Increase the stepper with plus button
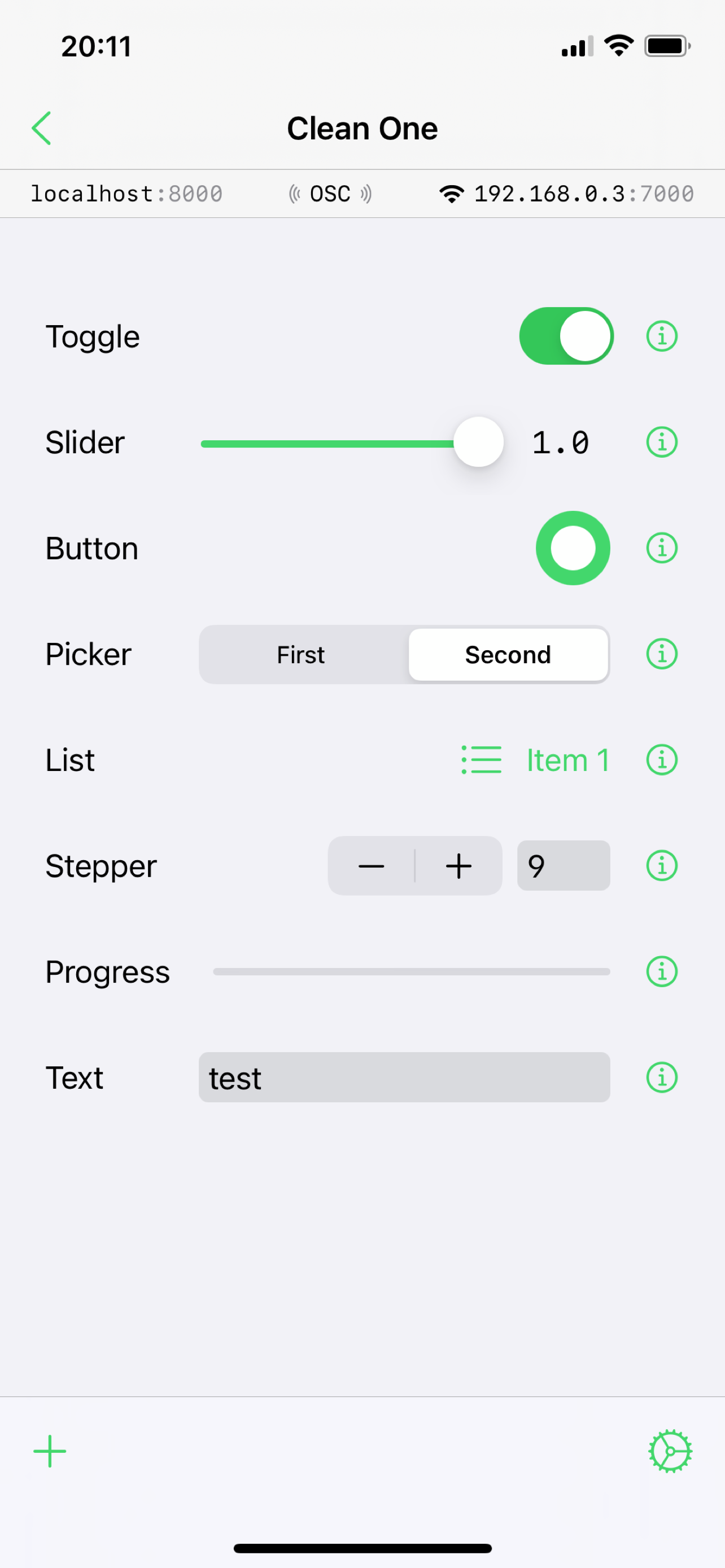The image size is (725, 1568). click(x=458, y=866)
